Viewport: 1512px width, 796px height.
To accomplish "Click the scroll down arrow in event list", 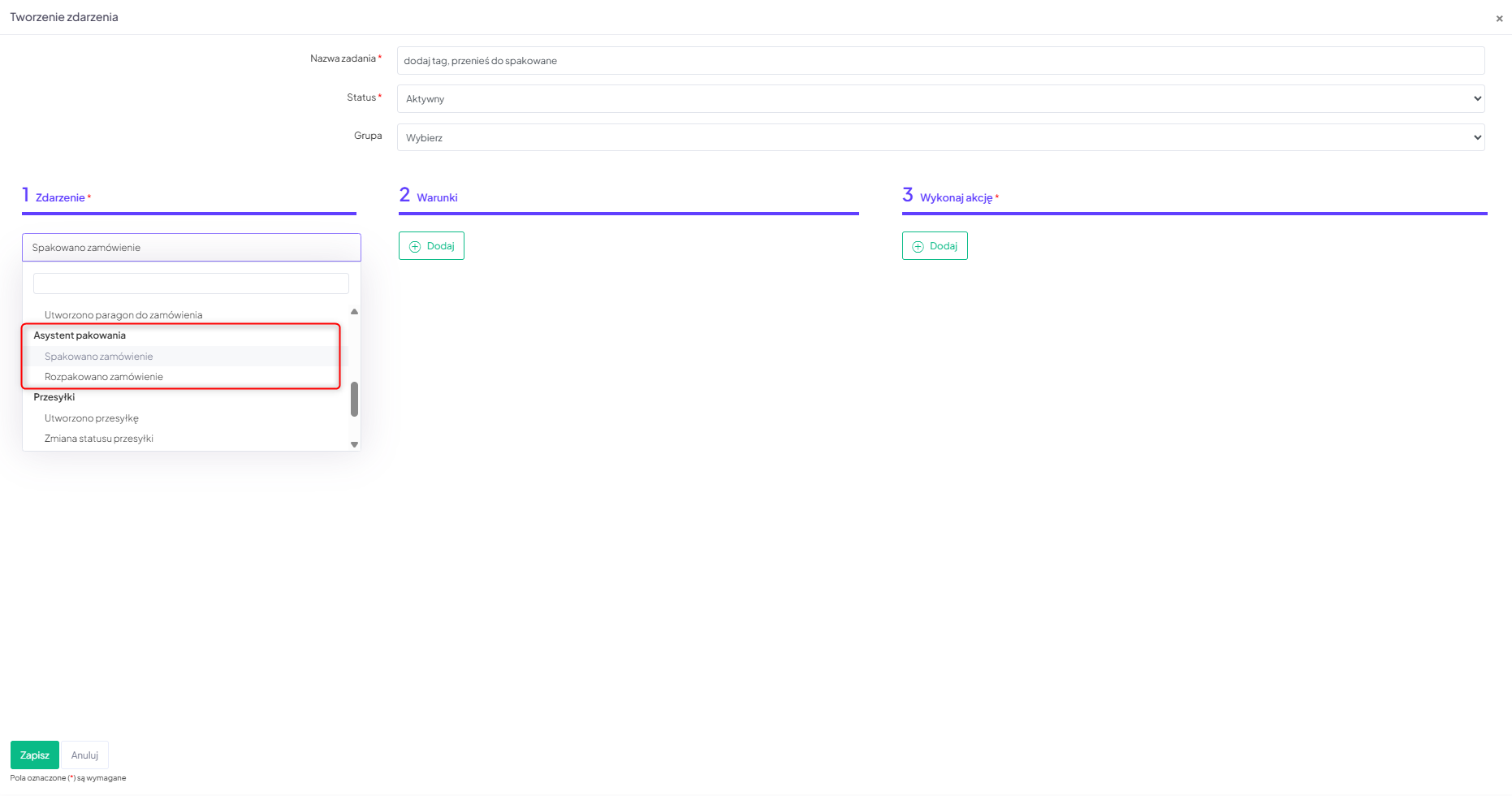I will [x=354, y=444].
